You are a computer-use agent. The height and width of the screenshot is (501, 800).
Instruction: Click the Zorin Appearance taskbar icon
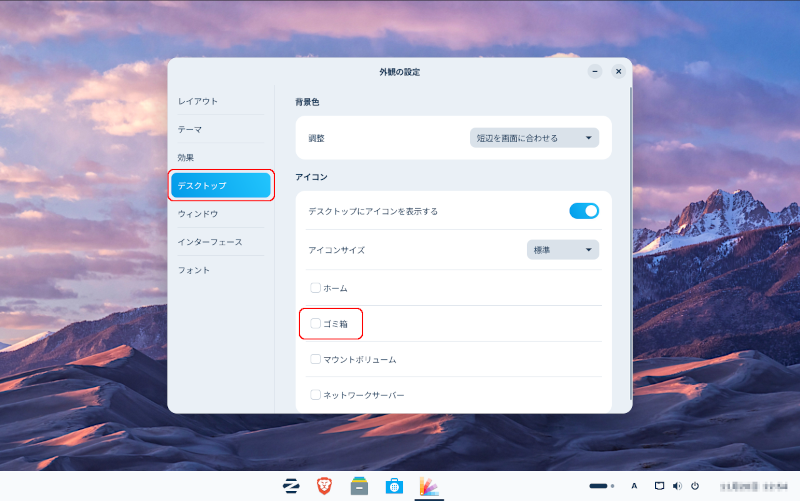429,486
